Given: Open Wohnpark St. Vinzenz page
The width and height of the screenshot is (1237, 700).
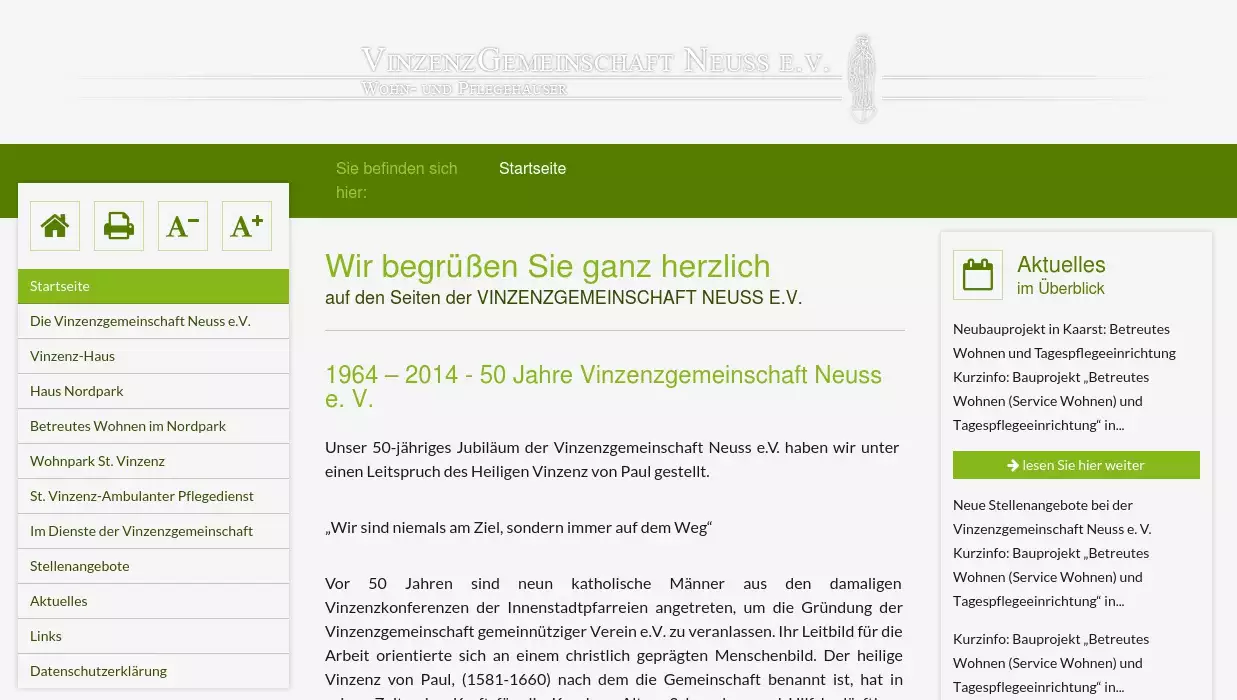Looking at the screenshot, I should [x=153, y=461].
